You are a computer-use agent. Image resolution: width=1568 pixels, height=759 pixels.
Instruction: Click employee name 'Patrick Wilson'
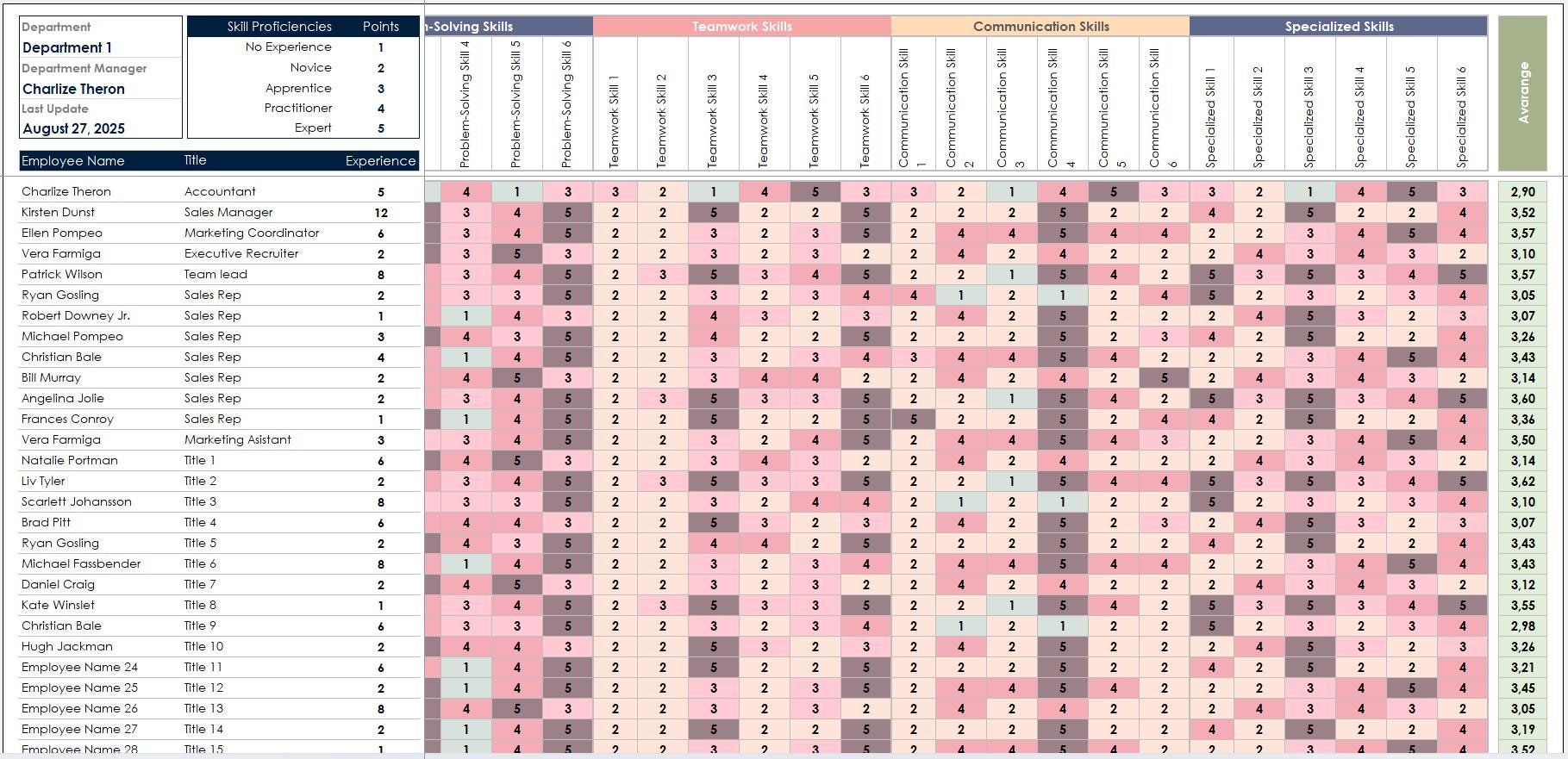pos(61,274)
